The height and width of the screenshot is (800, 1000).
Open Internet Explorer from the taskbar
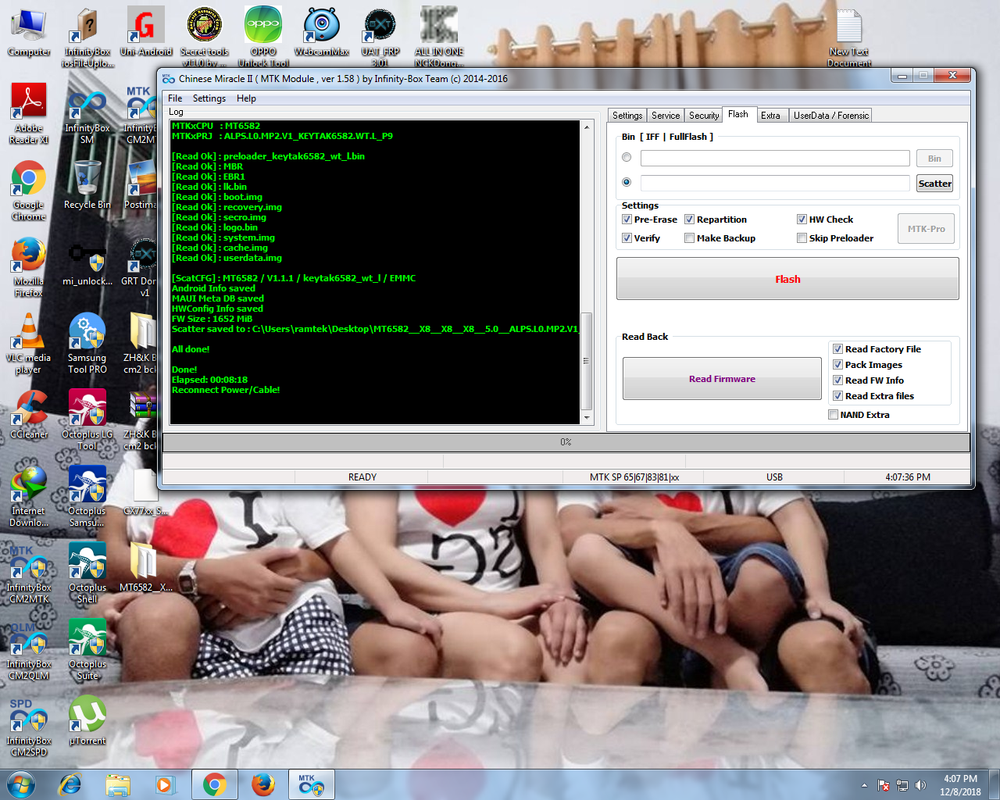(x=70, y=785)
